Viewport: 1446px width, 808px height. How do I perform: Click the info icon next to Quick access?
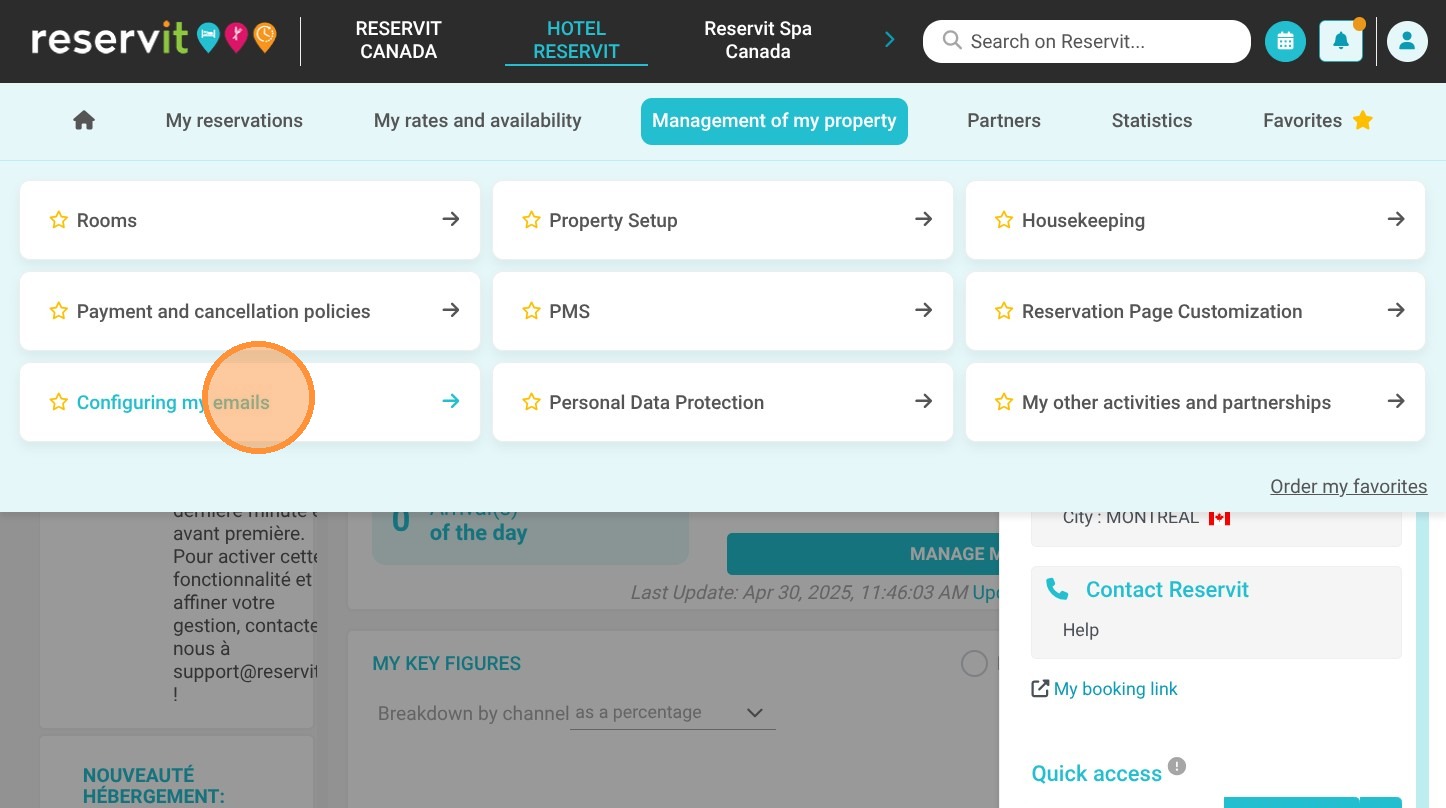coord(1177,767)
